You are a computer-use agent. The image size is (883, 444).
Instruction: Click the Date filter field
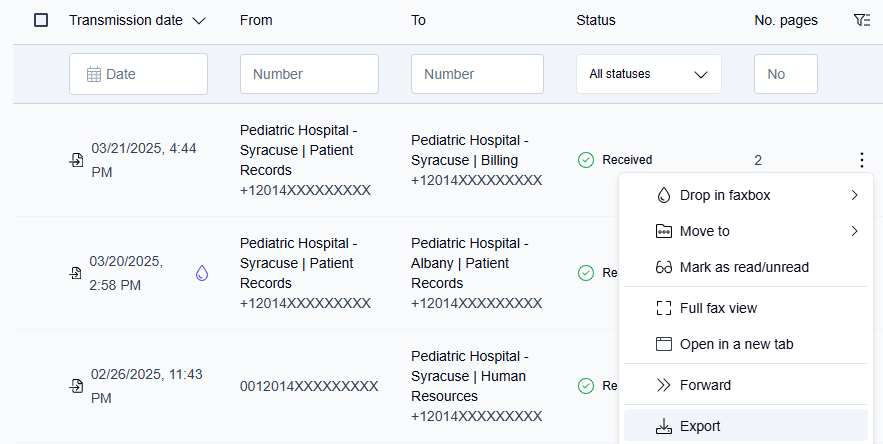coord(138,74)
